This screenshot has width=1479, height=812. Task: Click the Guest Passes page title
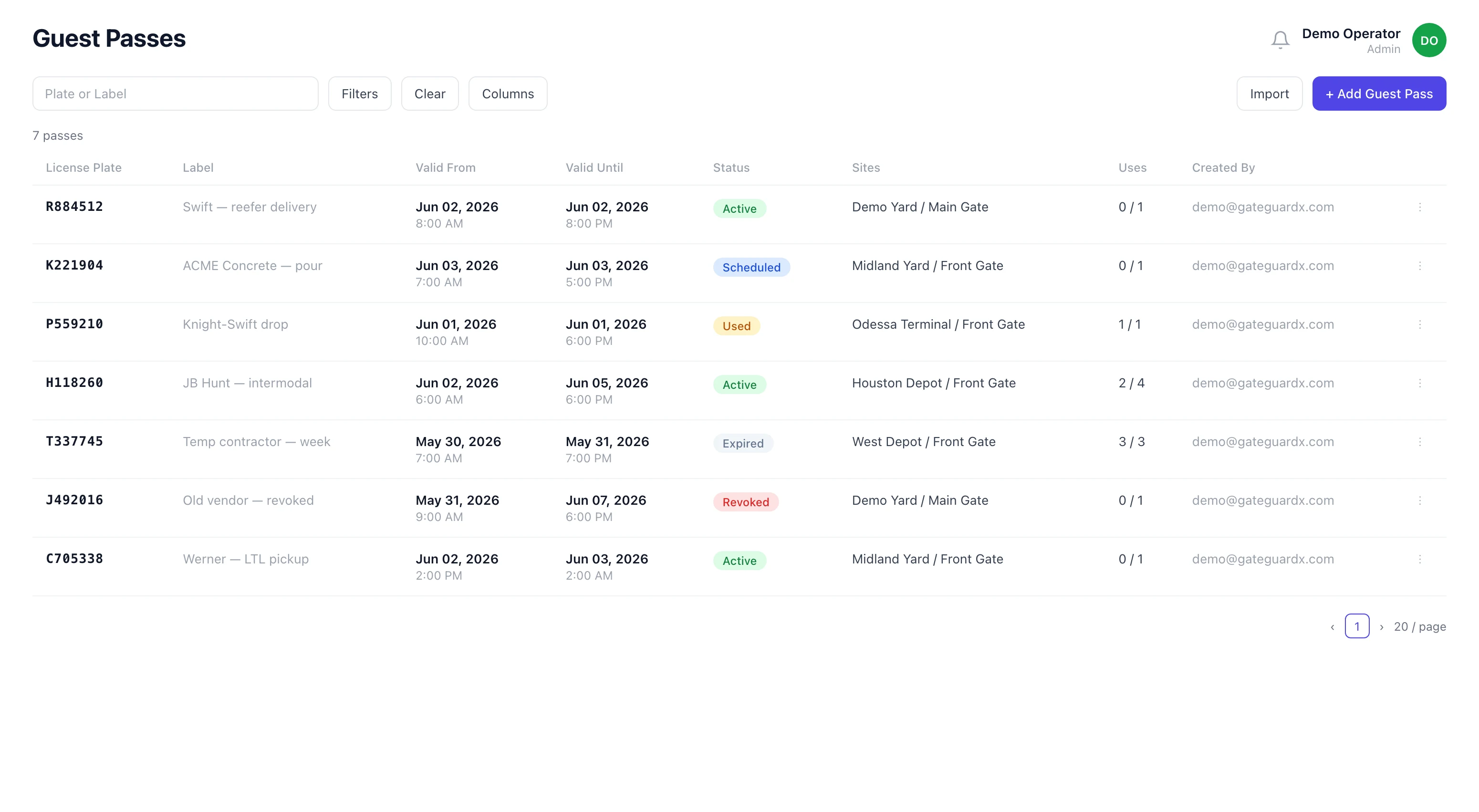109,39
